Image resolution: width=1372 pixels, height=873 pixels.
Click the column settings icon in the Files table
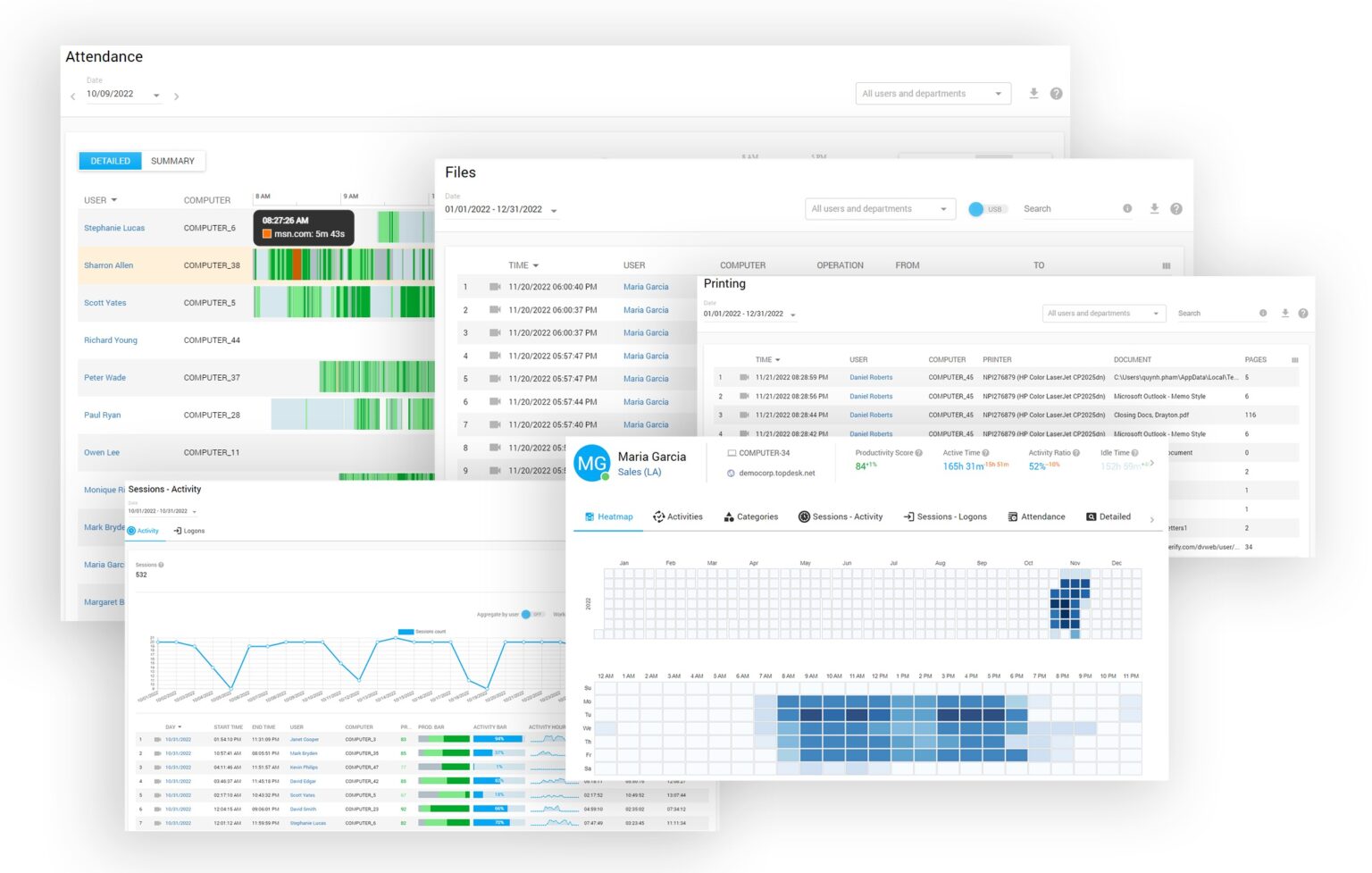point(1166,264)
